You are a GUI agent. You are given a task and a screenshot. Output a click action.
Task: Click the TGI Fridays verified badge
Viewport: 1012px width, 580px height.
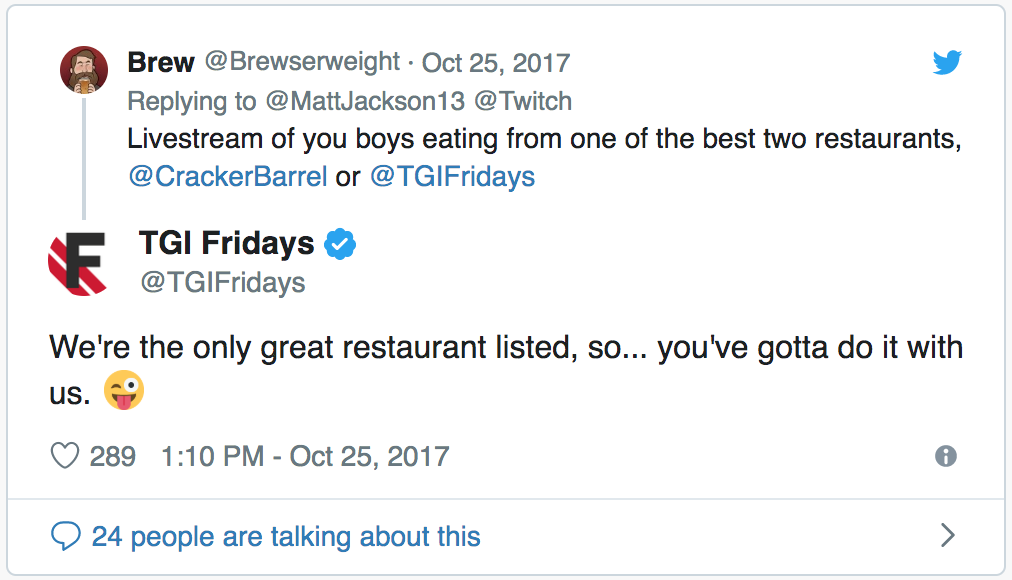(339, 244)
